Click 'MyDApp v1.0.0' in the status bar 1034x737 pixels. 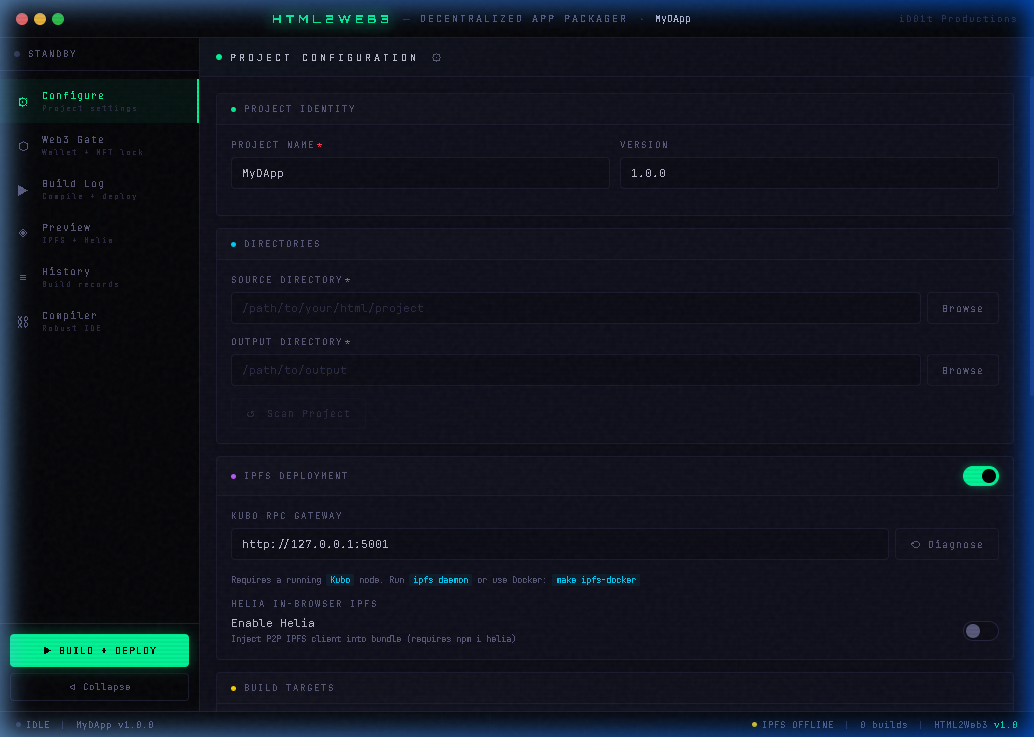115,724
